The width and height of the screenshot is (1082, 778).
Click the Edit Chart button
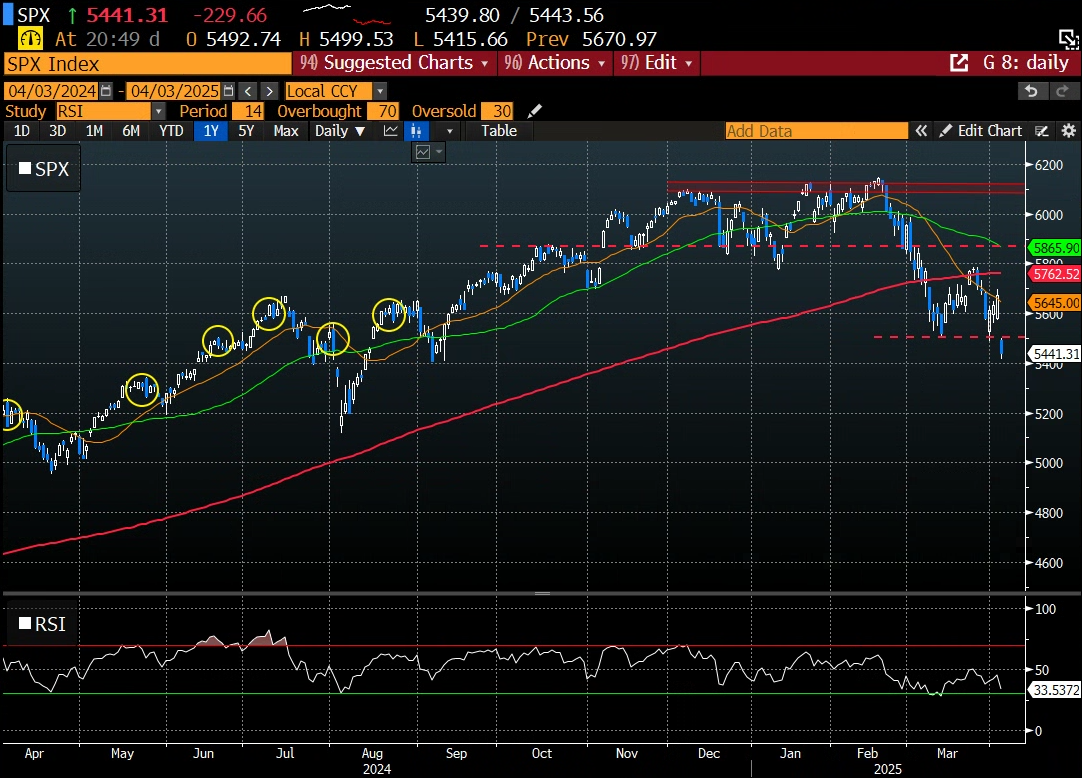(x=981, y=131)
